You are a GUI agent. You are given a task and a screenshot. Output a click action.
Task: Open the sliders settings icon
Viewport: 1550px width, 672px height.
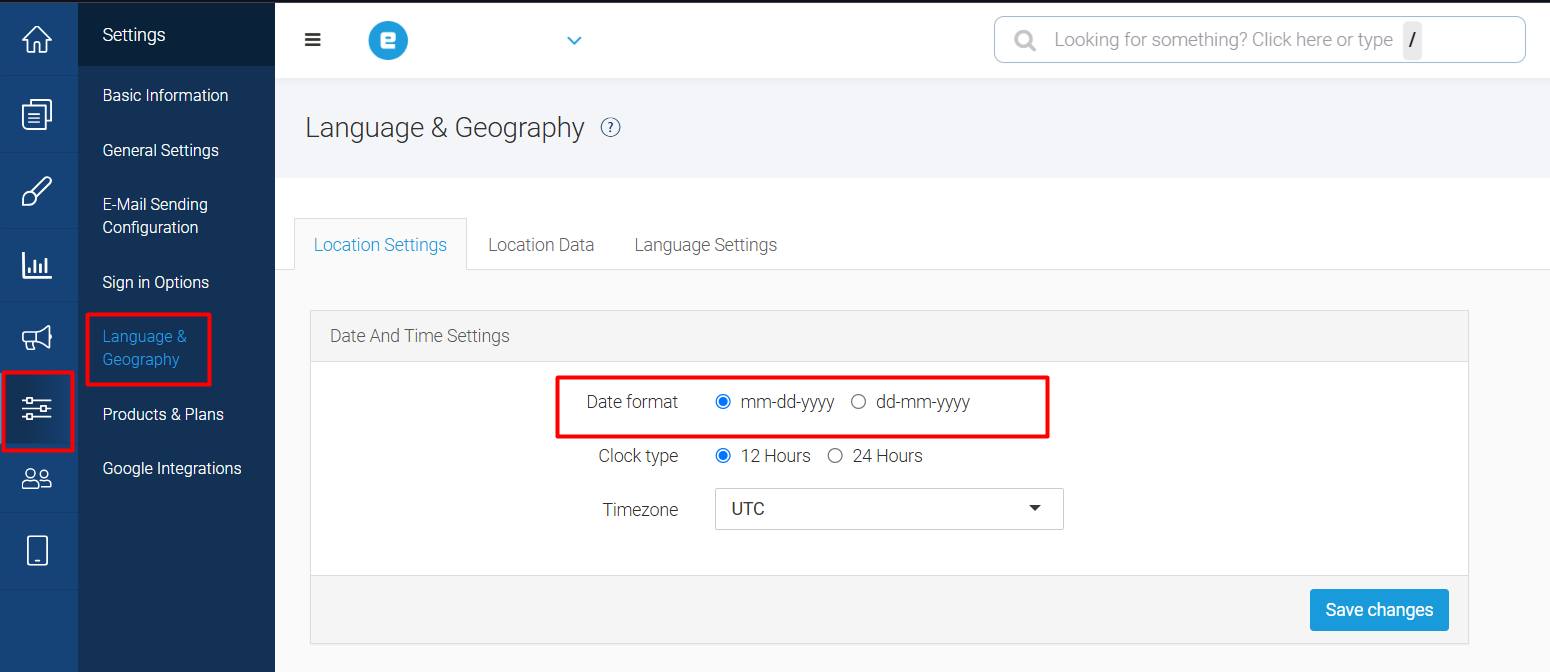pos(37,408)
